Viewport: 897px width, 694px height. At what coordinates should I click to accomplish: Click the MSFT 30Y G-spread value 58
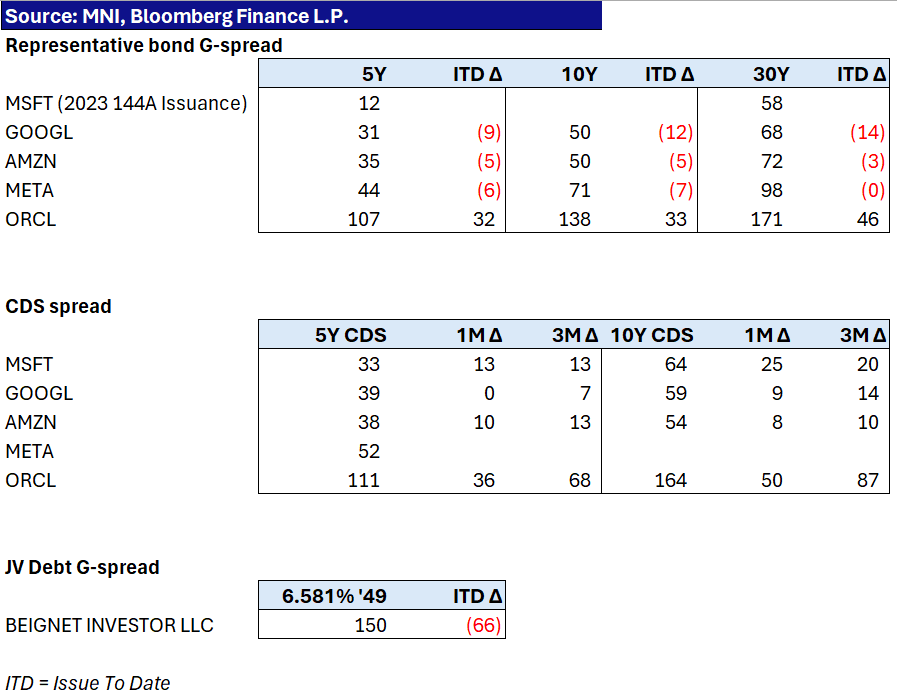772,104
